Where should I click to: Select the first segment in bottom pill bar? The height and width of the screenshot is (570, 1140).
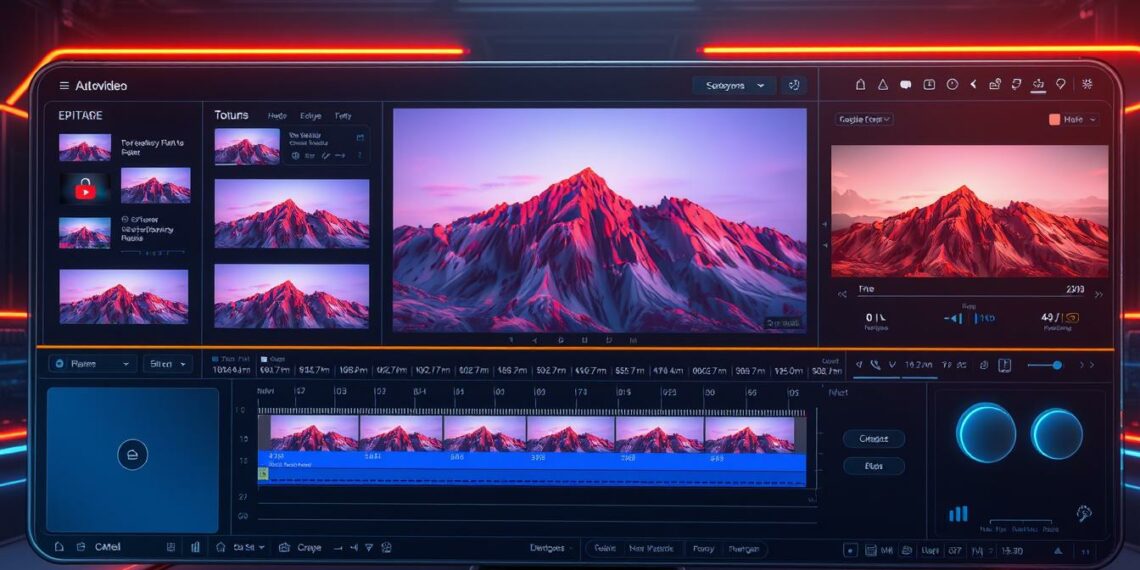coord(605,549)
